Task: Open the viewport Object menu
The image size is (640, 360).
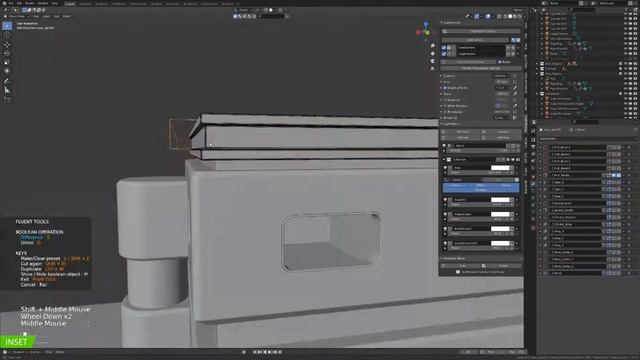Action: pos(67,16)
